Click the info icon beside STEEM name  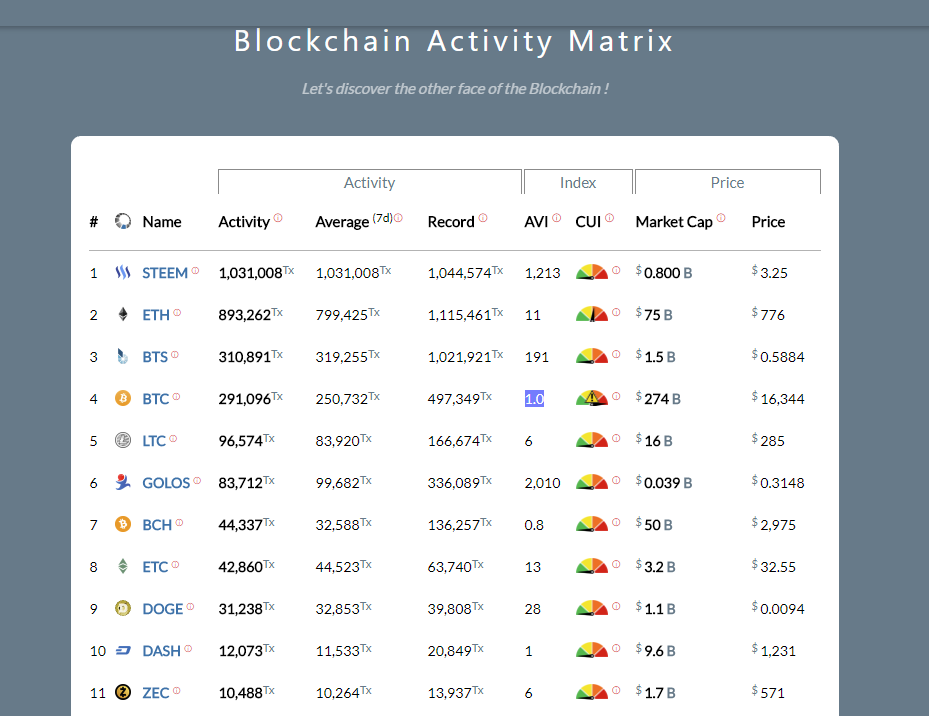(x=195, y=271)
